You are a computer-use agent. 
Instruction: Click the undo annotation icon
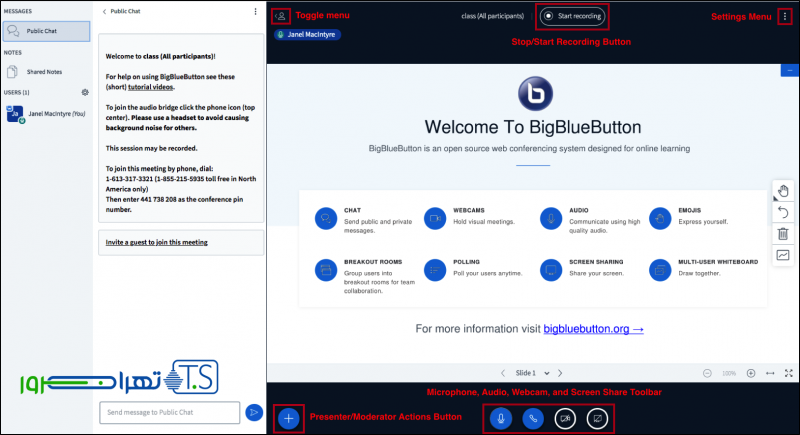pyautogui.click(x=783, y=213)
